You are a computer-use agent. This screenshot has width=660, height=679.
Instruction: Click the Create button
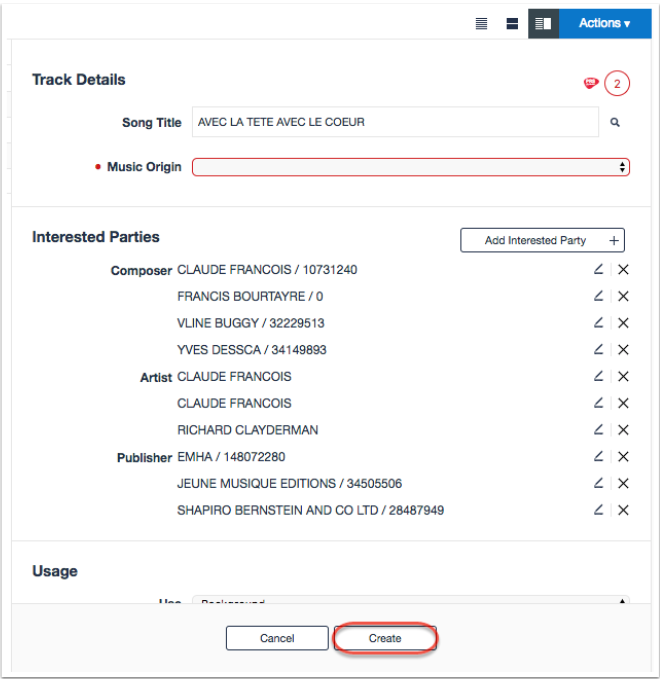click(385, 638)
